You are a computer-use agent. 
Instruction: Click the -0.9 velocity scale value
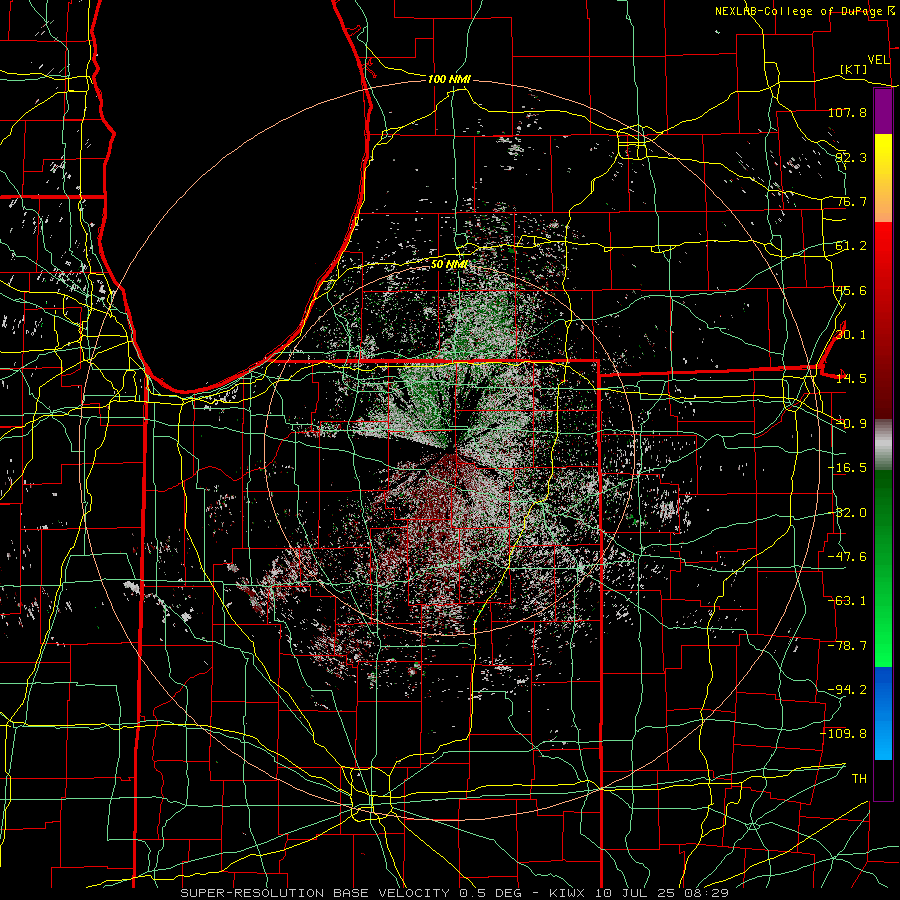click(851, 424)
